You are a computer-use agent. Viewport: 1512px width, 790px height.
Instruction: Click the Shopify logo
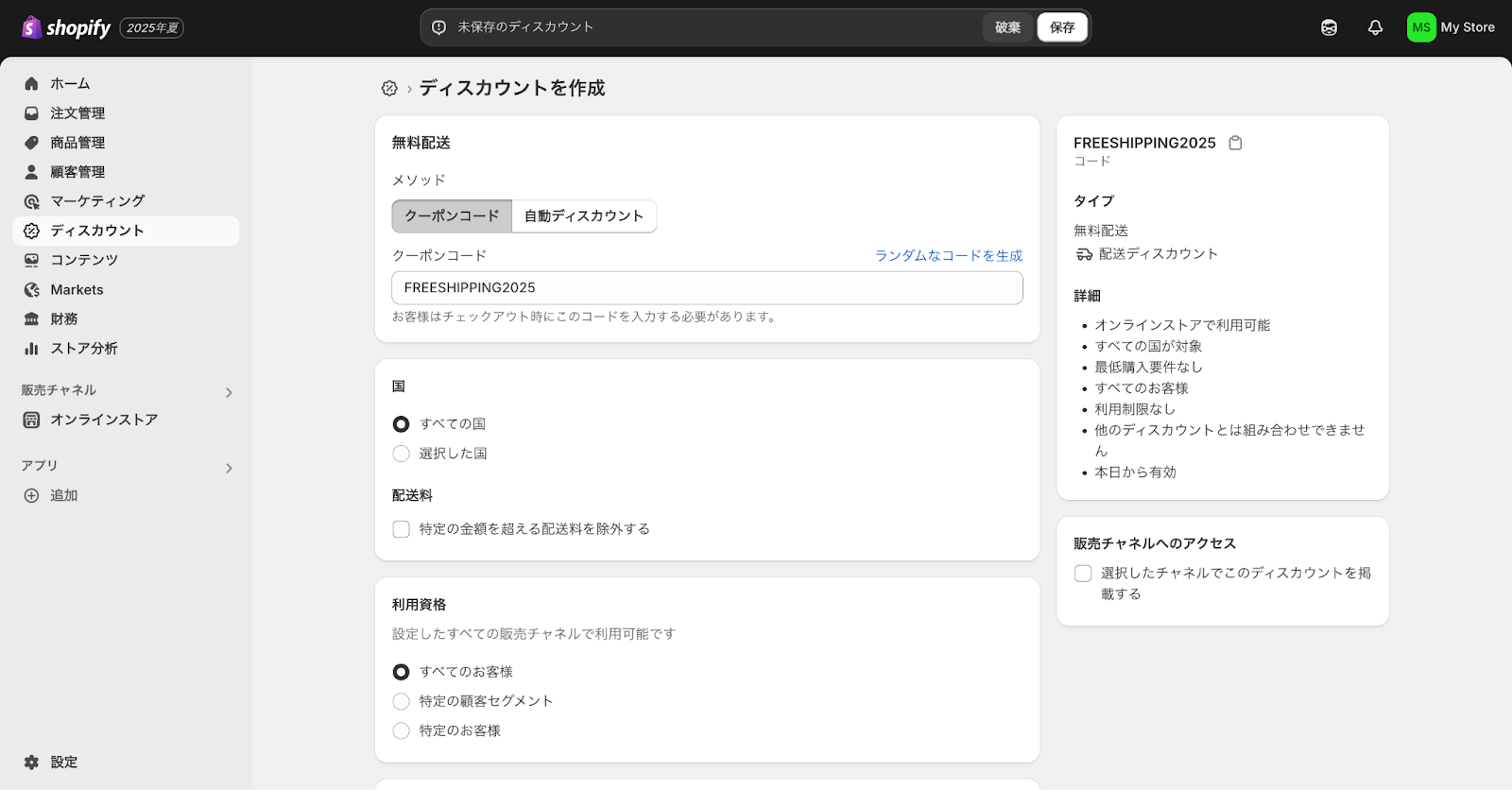[66, 27]
